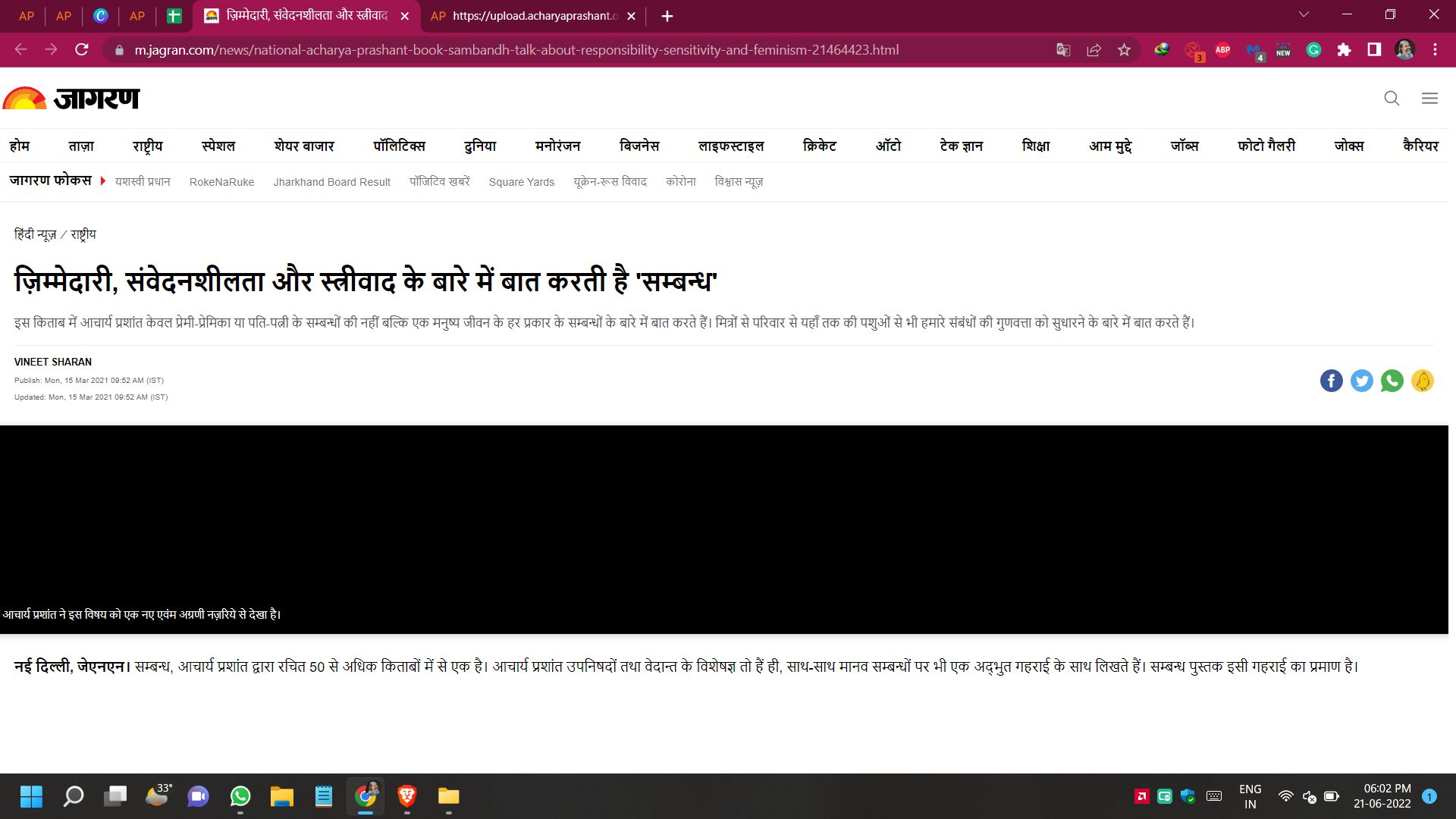Share article on Facebook icon

[1331, 381]
